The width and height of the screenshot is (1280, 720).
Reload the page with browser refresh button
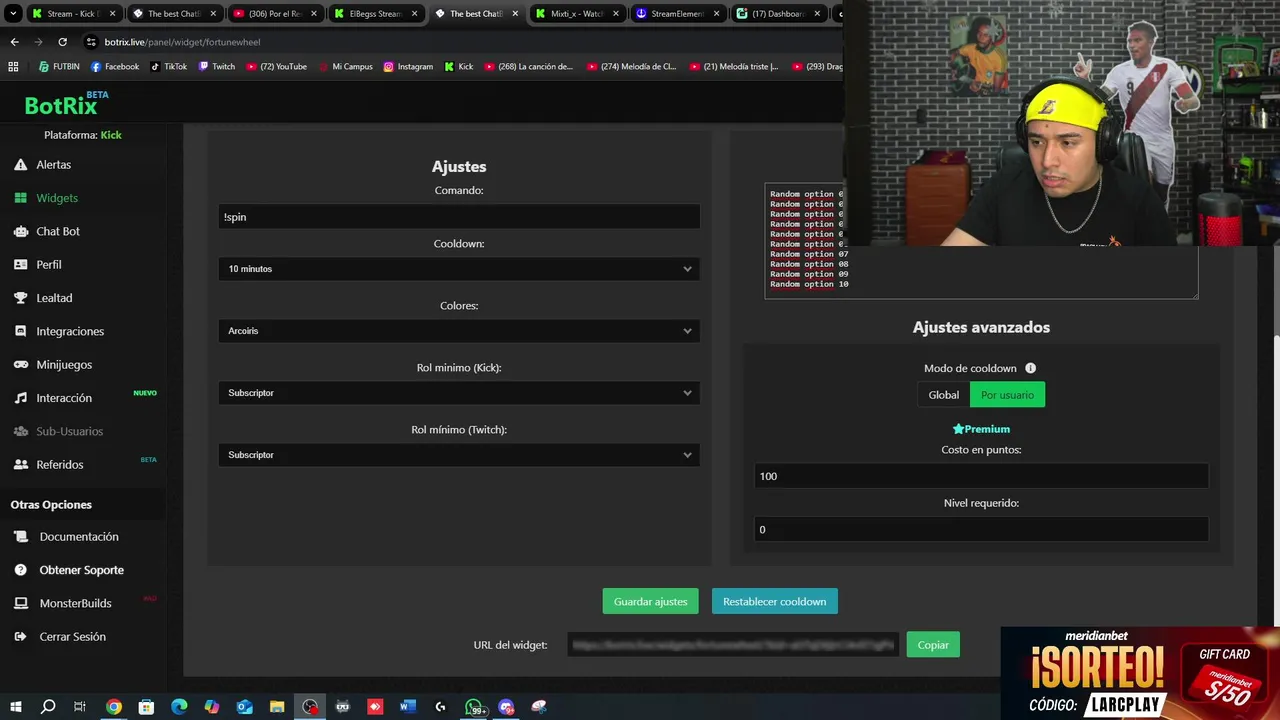coord(62,42)
